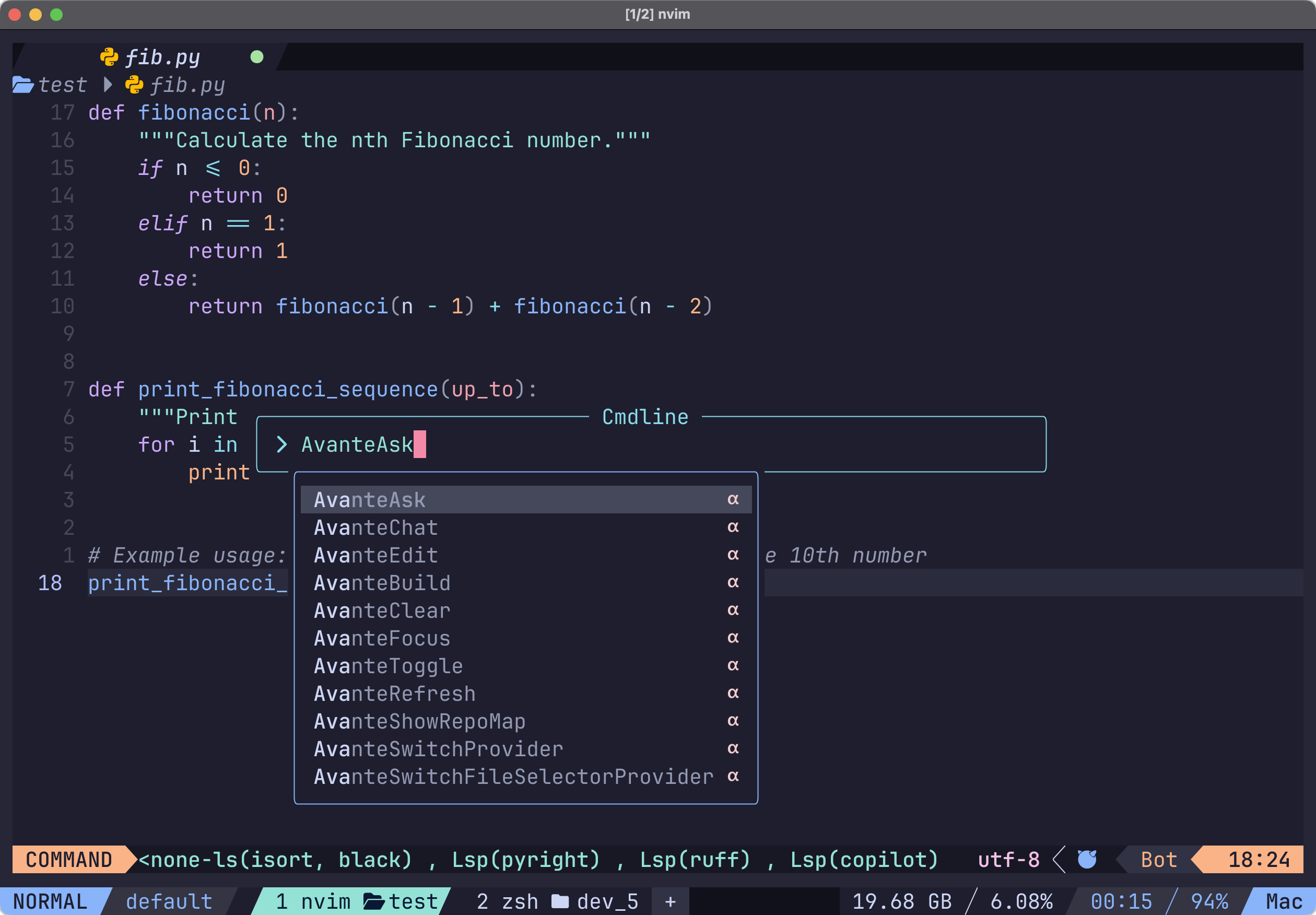Click the copilot cat icon in statusline

click(x=1087, y=860)
